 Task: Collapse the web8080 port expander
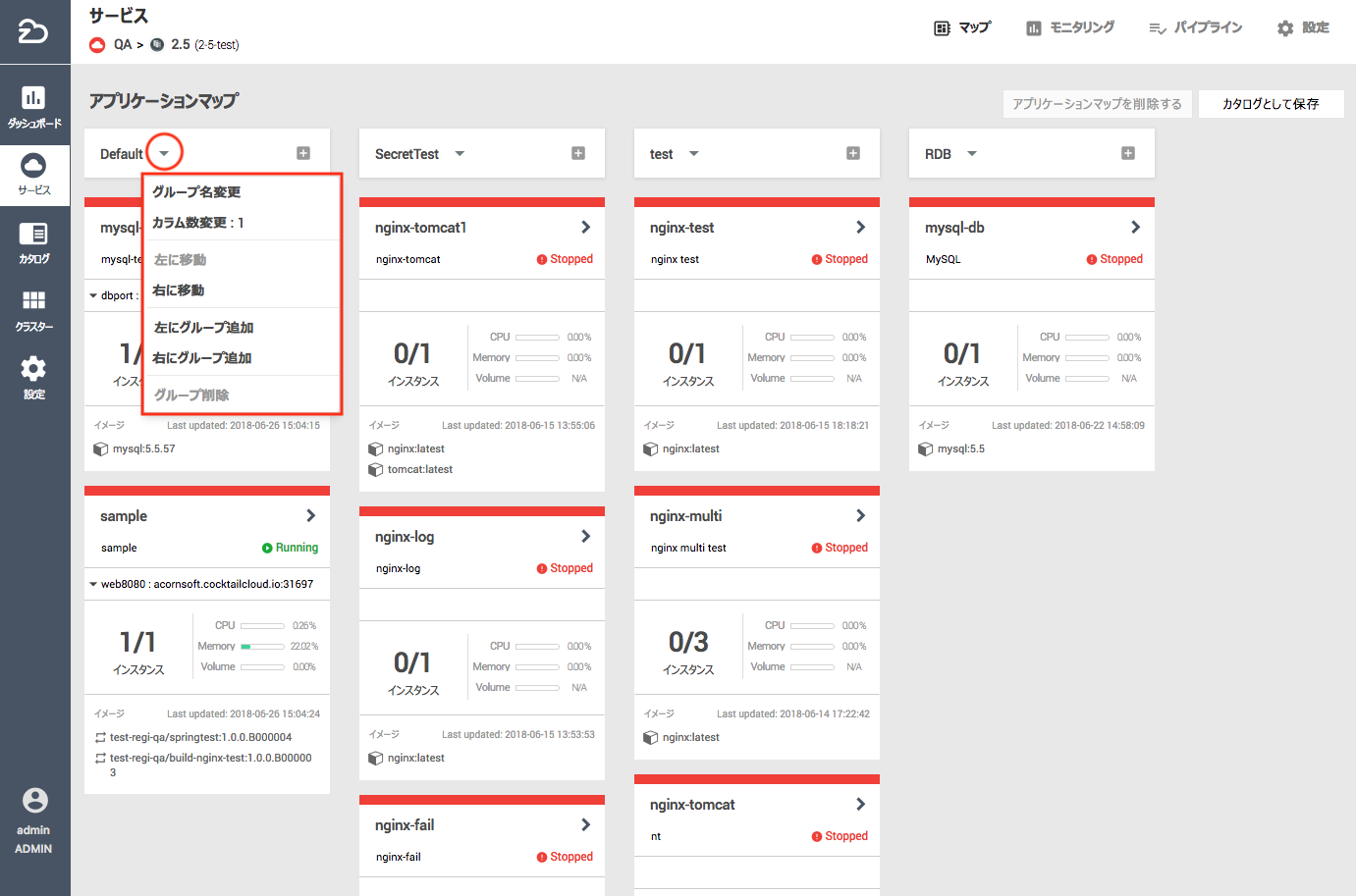tap(93, 584)
